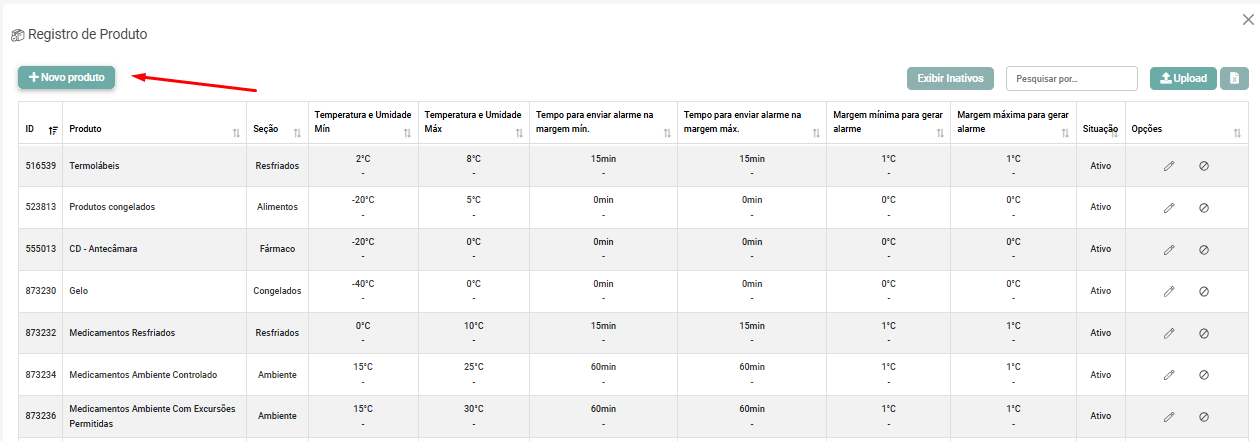The width and height of the screenshot is (1260, 441).
Task: Export the table with the Excel file icon
Action: [x=1234, y=78]
